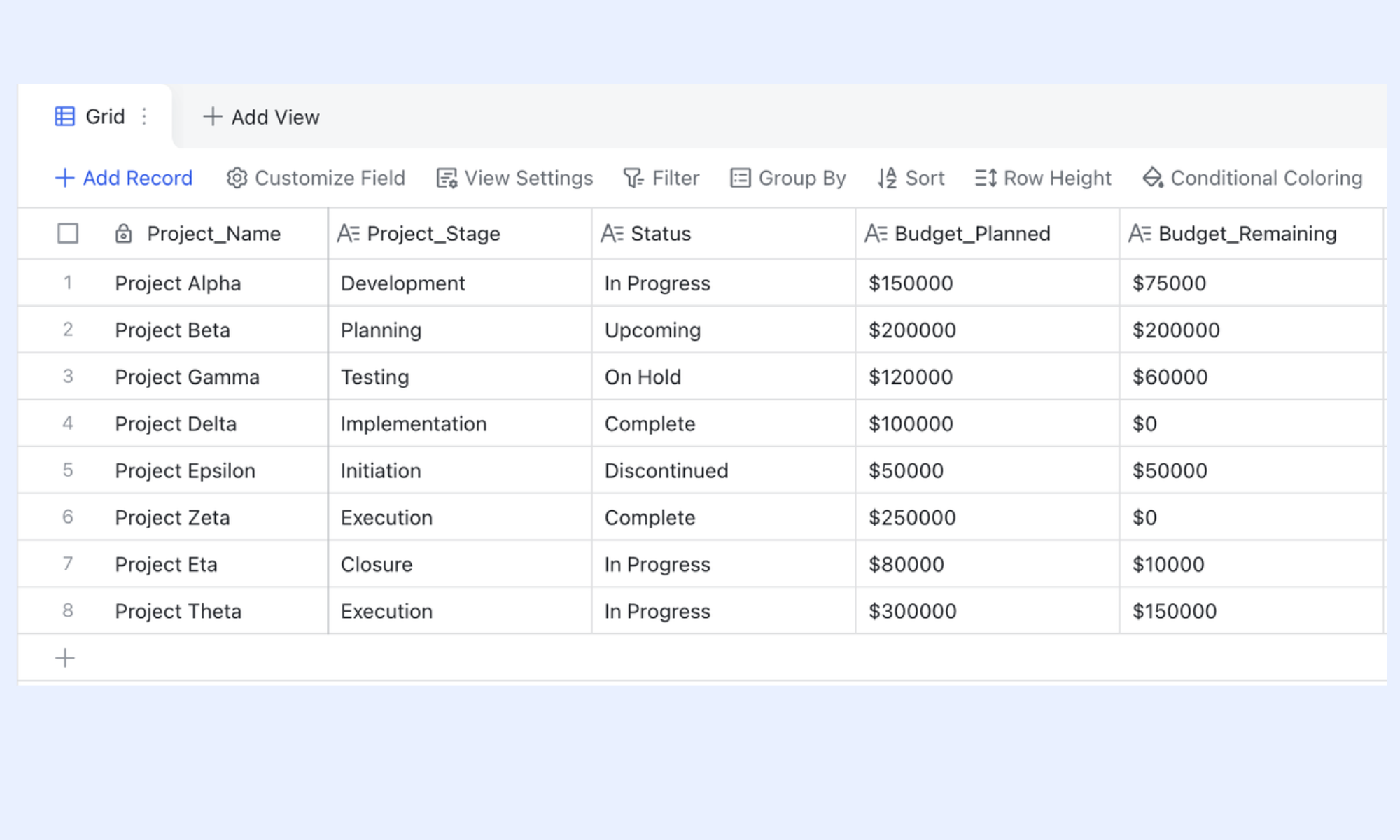Click the plus icon beside Add View

point(212,116)
